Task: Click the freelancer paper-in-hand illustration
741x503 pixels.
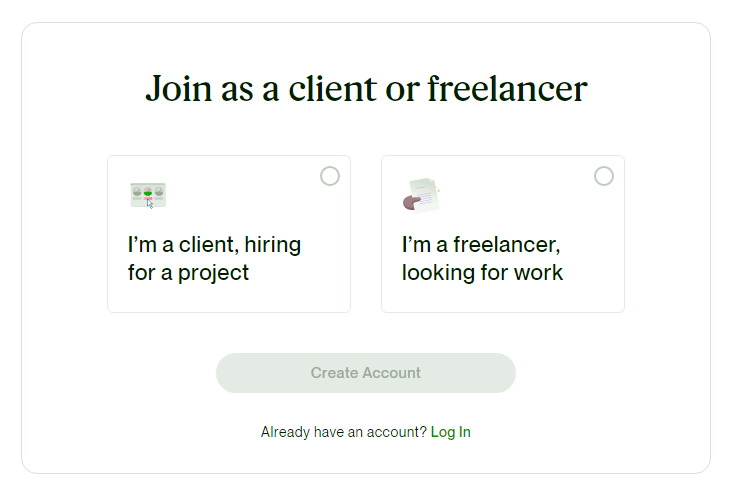Action: coord(422,195)
